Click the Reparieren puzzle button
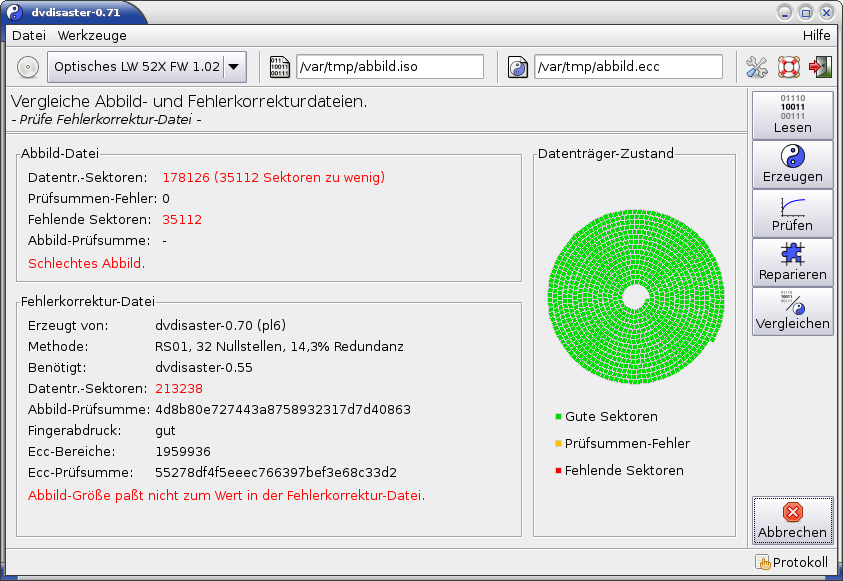Image resolution: width=843 pixels, height=581 pixels. point(792,262)
